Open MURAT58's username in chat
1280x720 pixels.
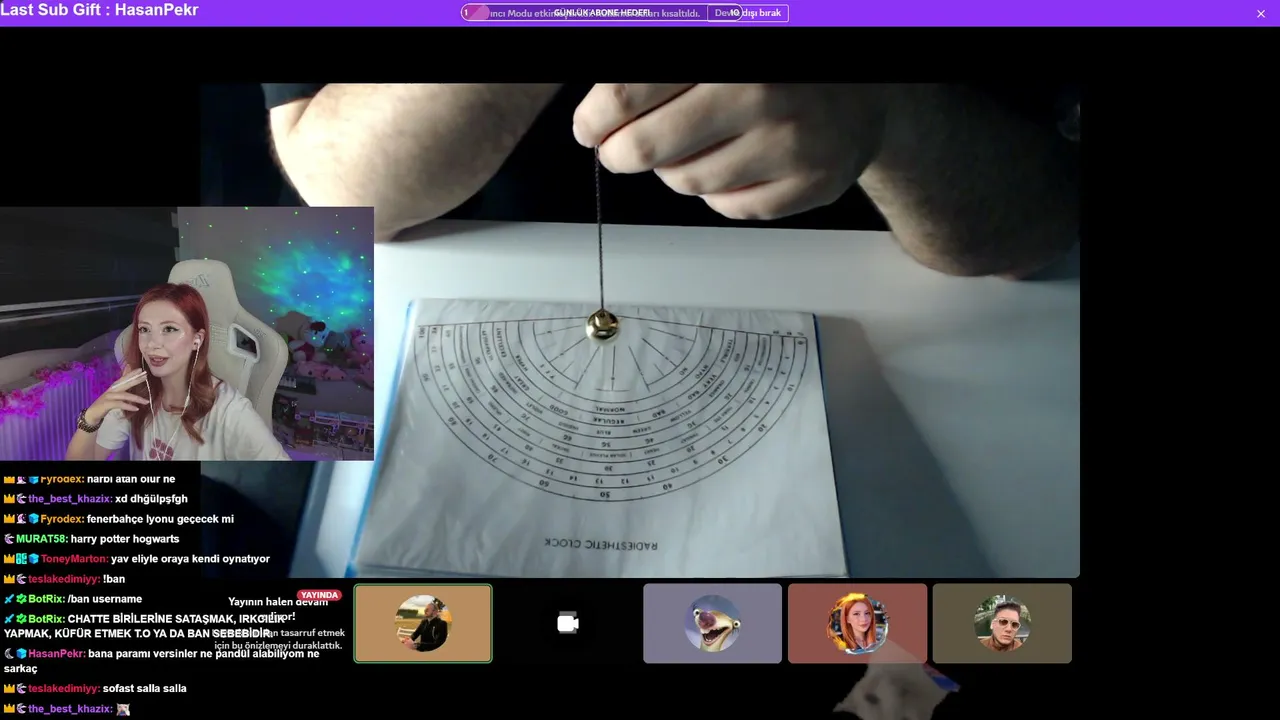pyautogui.click(x=41, y=539)
